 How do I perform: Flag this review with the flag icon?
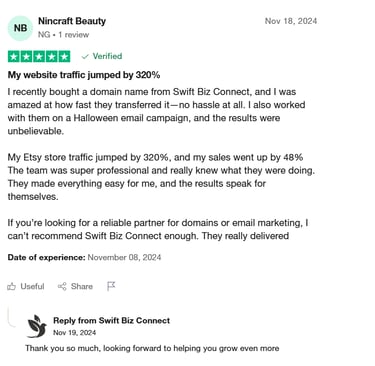click(x=111, y=286)
